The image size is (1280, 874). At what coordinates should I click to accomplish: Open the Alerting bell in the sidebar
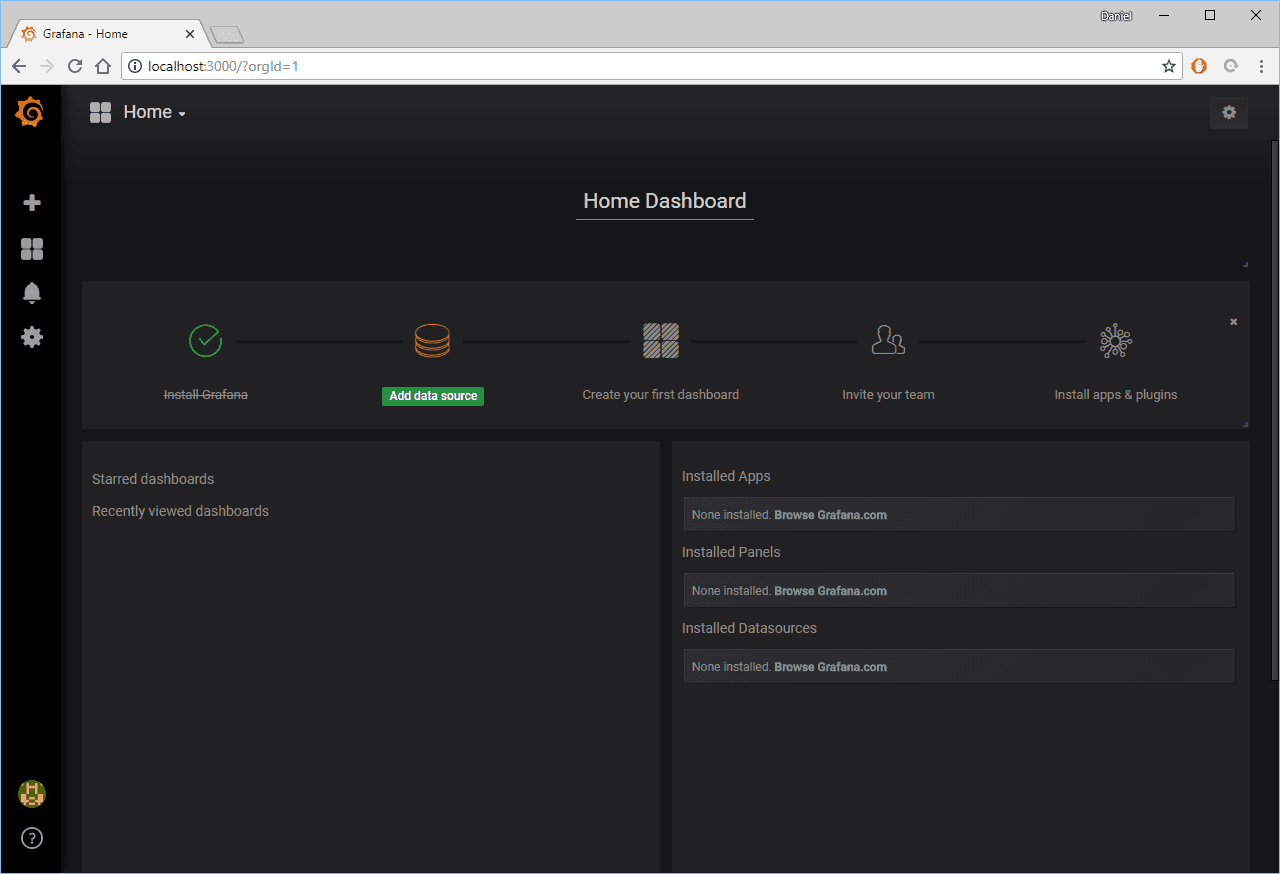[32, 293]
